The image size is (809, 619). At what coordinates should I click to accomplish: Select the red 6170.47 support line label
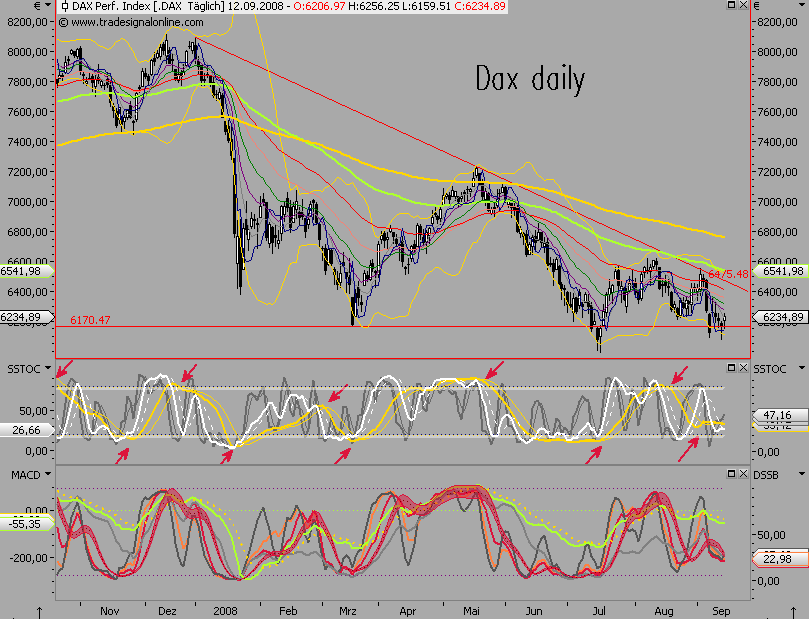90,320
